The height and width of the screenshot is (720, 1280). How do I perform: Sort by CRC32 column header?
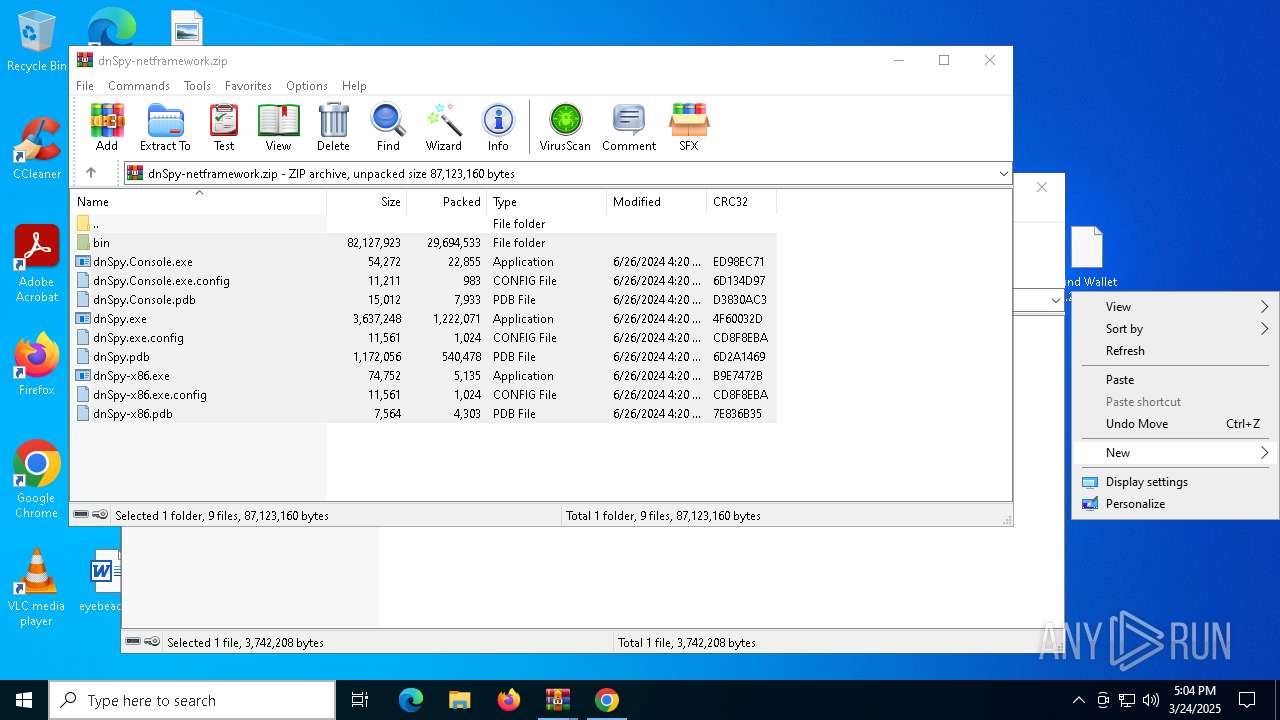click(741, 202)
